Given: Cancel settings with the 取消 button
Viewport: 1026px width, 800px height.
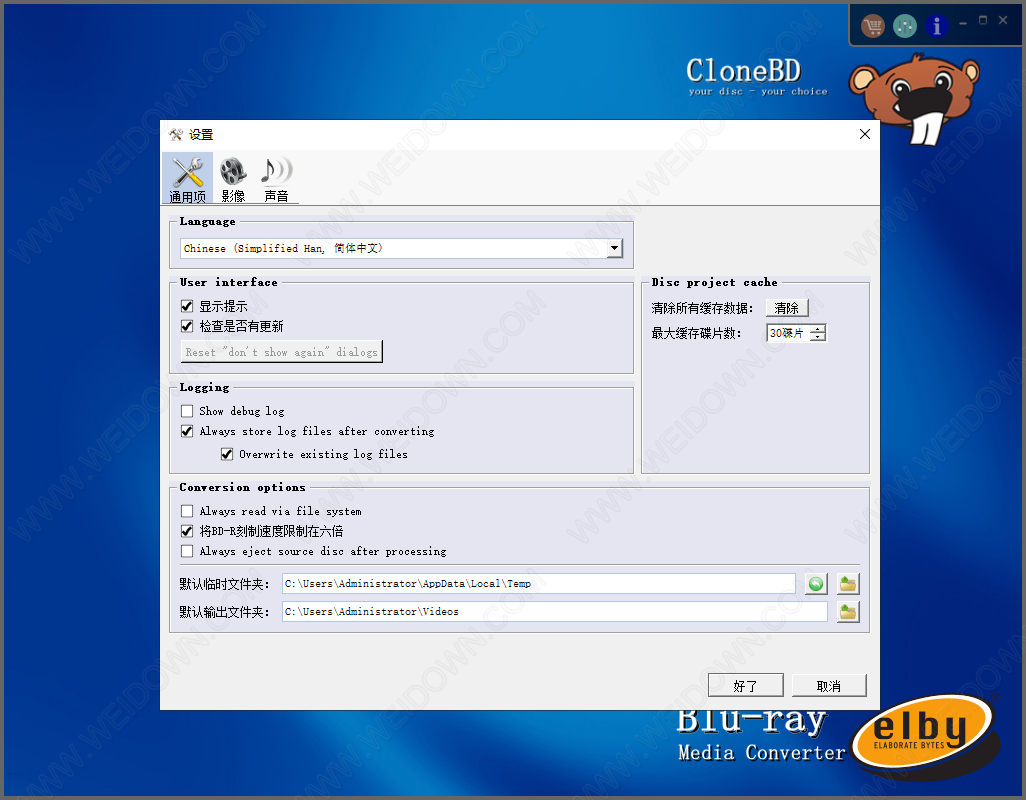Looking at the screenshot, I should pos(829,686).
